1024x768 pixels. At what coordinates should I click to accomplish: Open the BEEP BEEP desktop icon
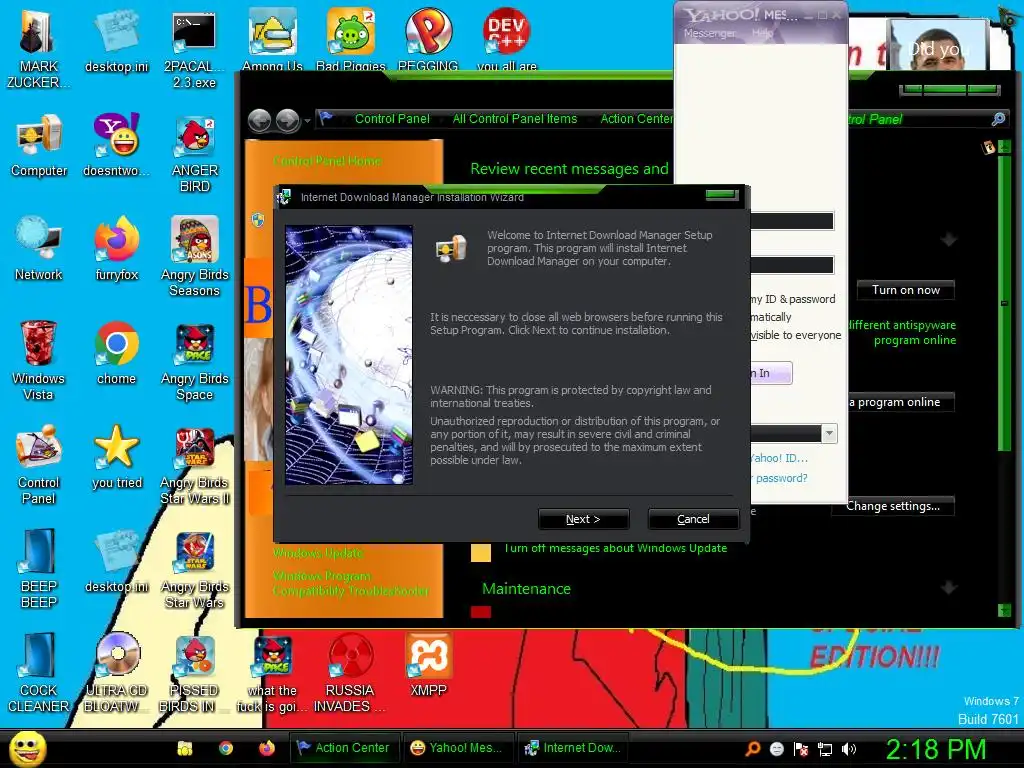click(39, 568)
